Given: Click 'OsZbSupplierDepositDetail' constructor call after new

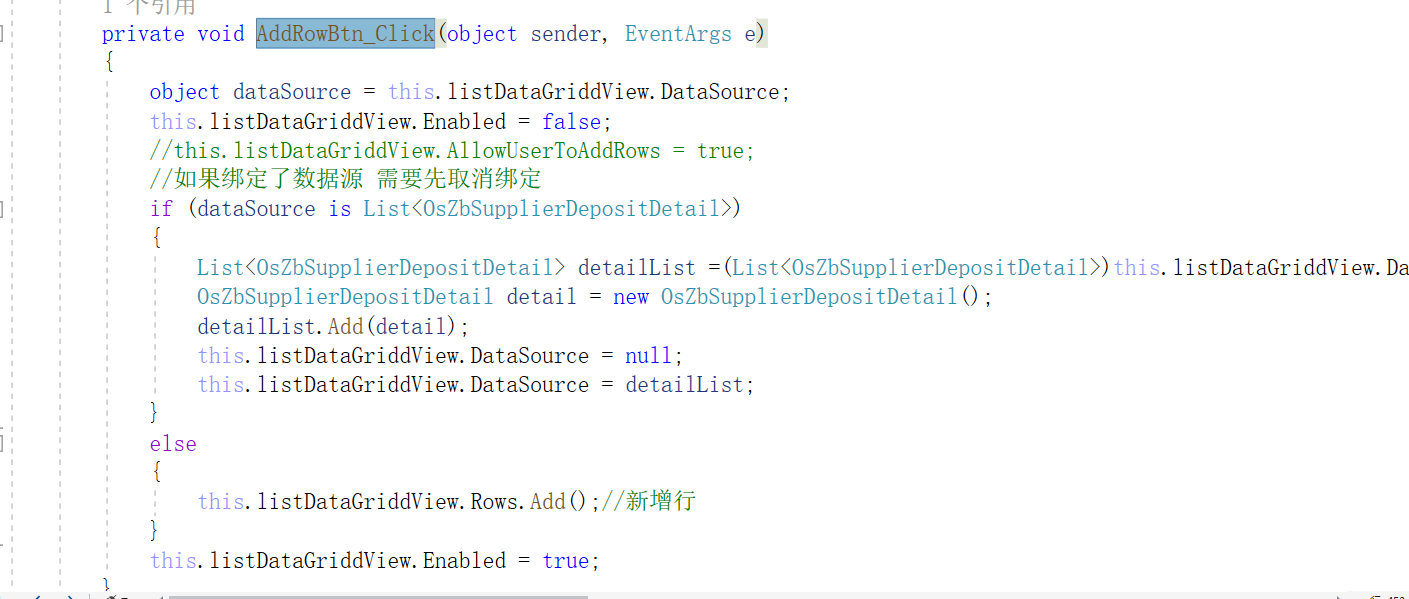Looking at the screenshot, I should click(809, 297).
